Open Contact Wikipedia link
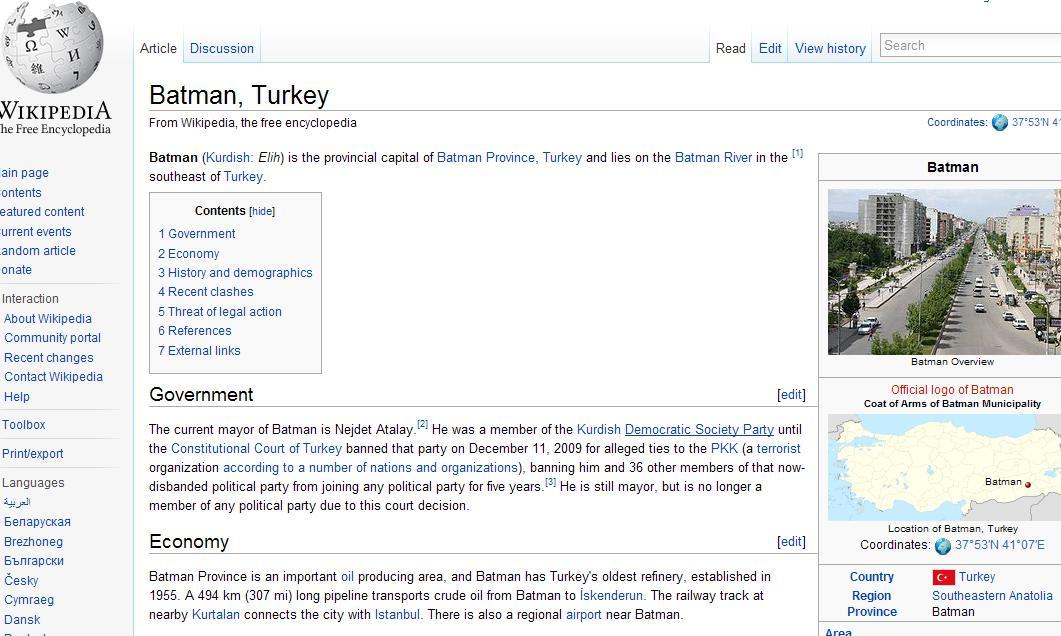This screenshot has width=1061, height=636. click(53, 377)
